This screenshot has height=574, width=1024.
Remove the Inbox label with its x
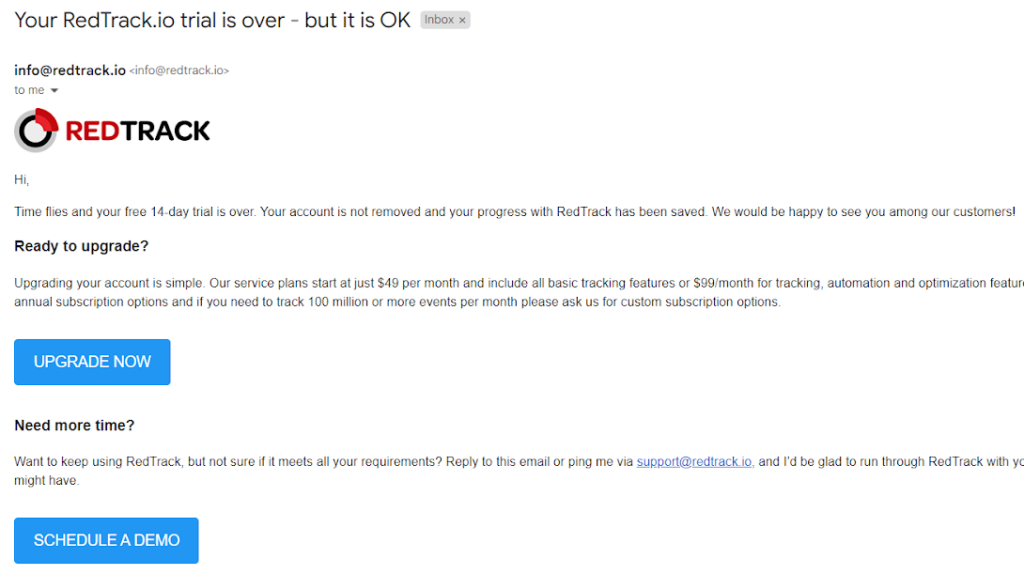(462, 20)
